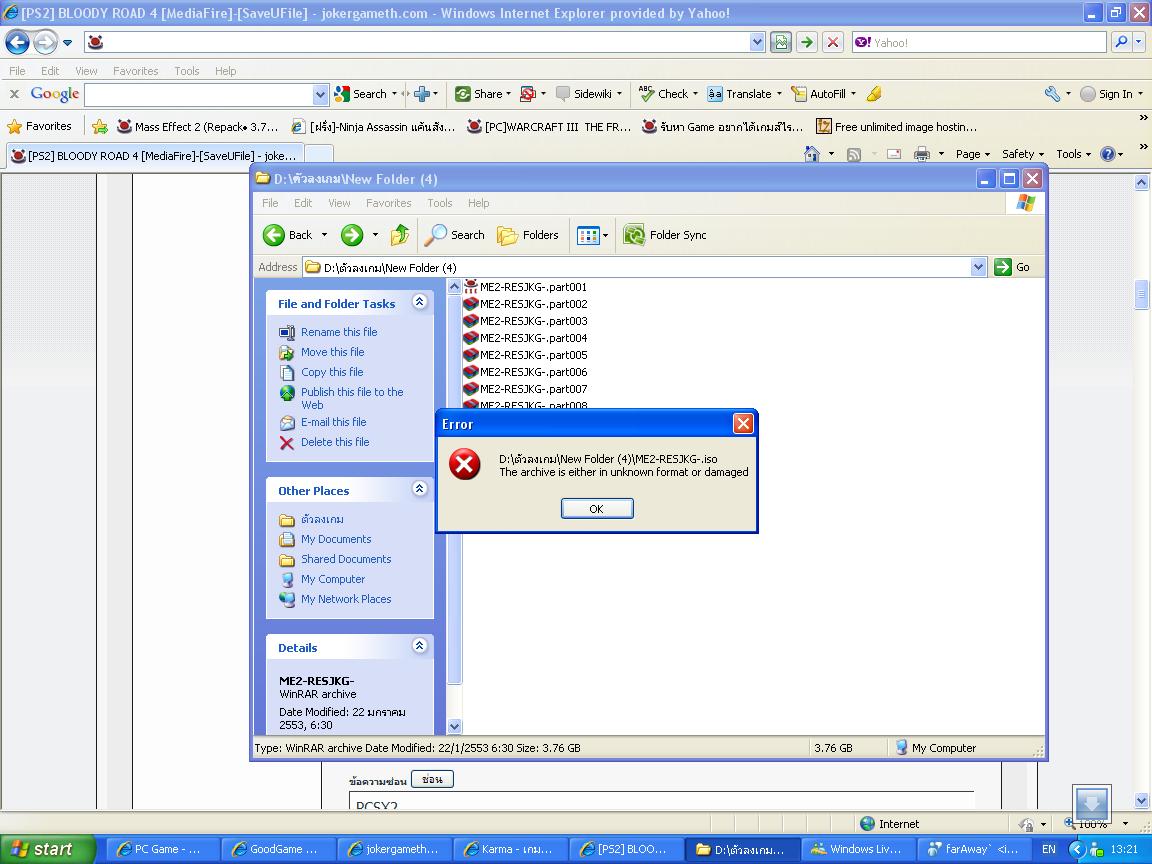Click the Up folder icon in Explorer toolbar
Viewport: 1152px width, 864px height.
(400, 235)
